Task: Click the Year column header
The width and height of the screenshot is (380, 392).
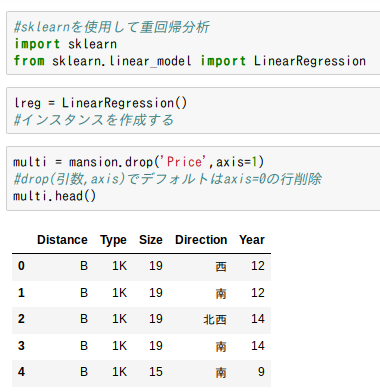Action: pos(252,240)
